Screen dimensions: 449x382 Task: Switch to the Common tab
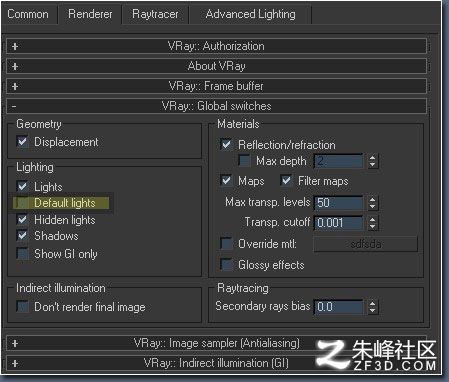coord(28,14)
